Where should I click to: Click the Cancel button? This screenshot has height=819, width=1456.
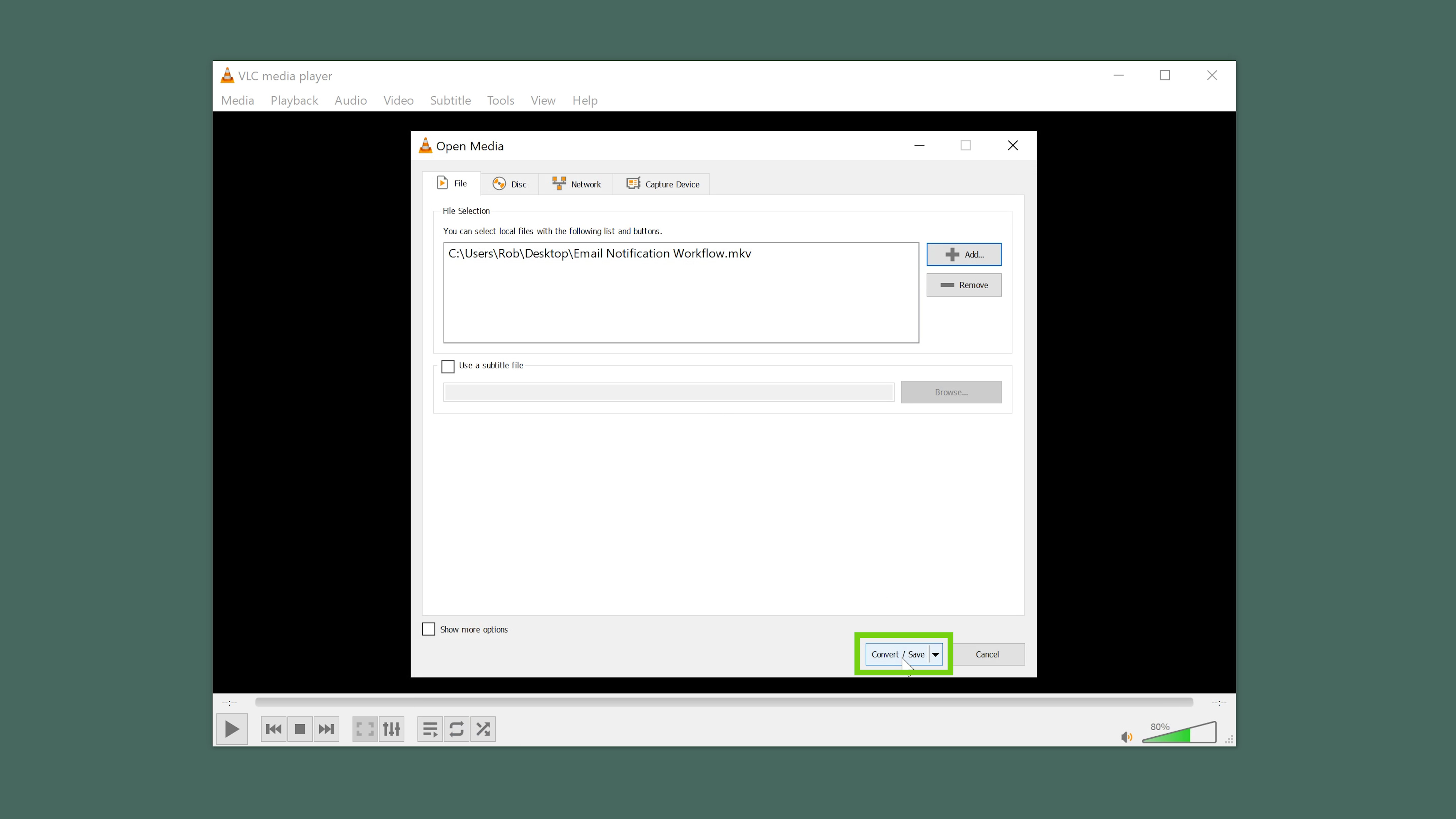pyautogui.click(x=987, y=654)
